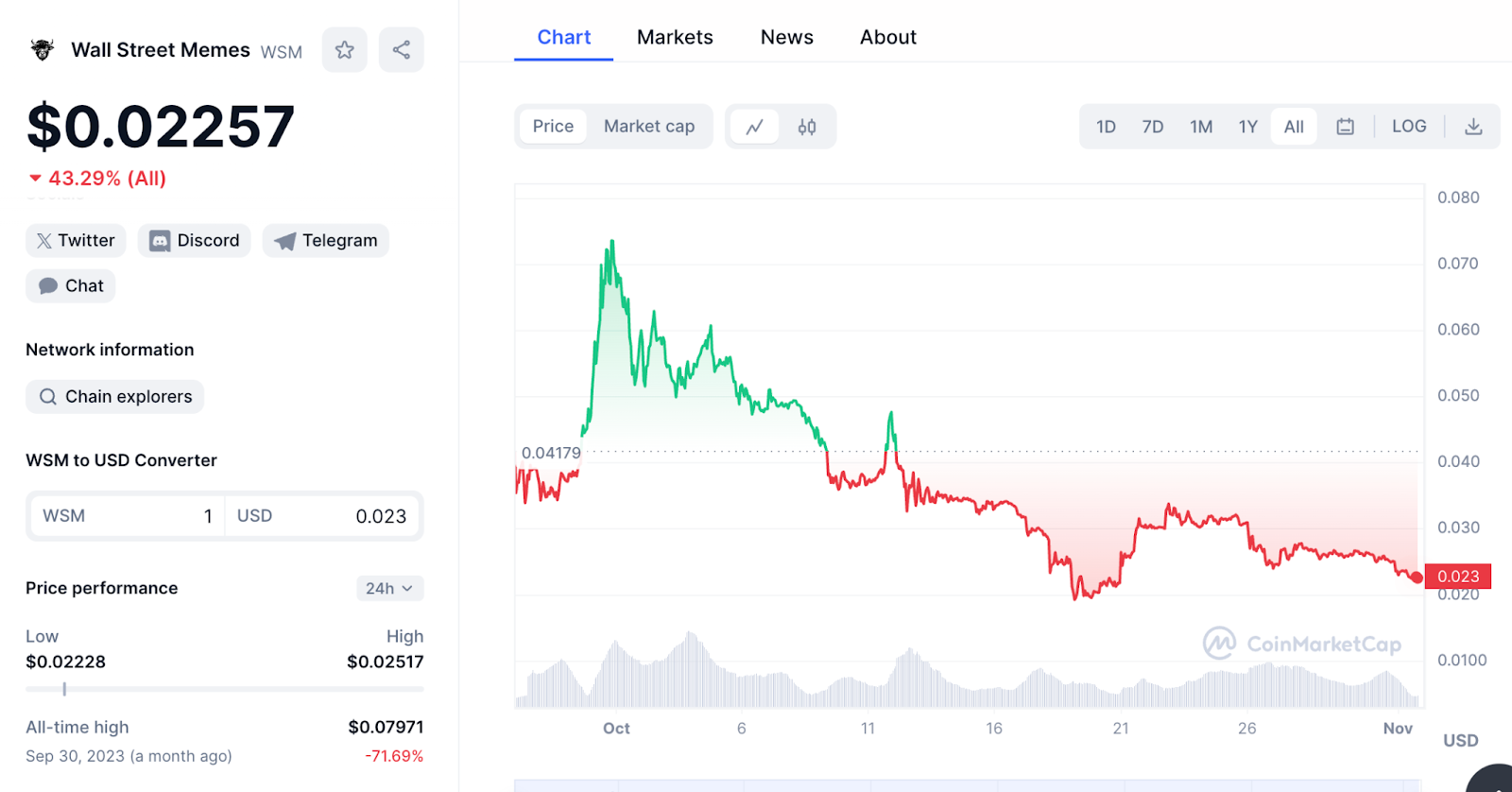The width and height of the screenshot is (1512, 792).
Task: Switch chart to Market cap view
Action: point(649,127)
